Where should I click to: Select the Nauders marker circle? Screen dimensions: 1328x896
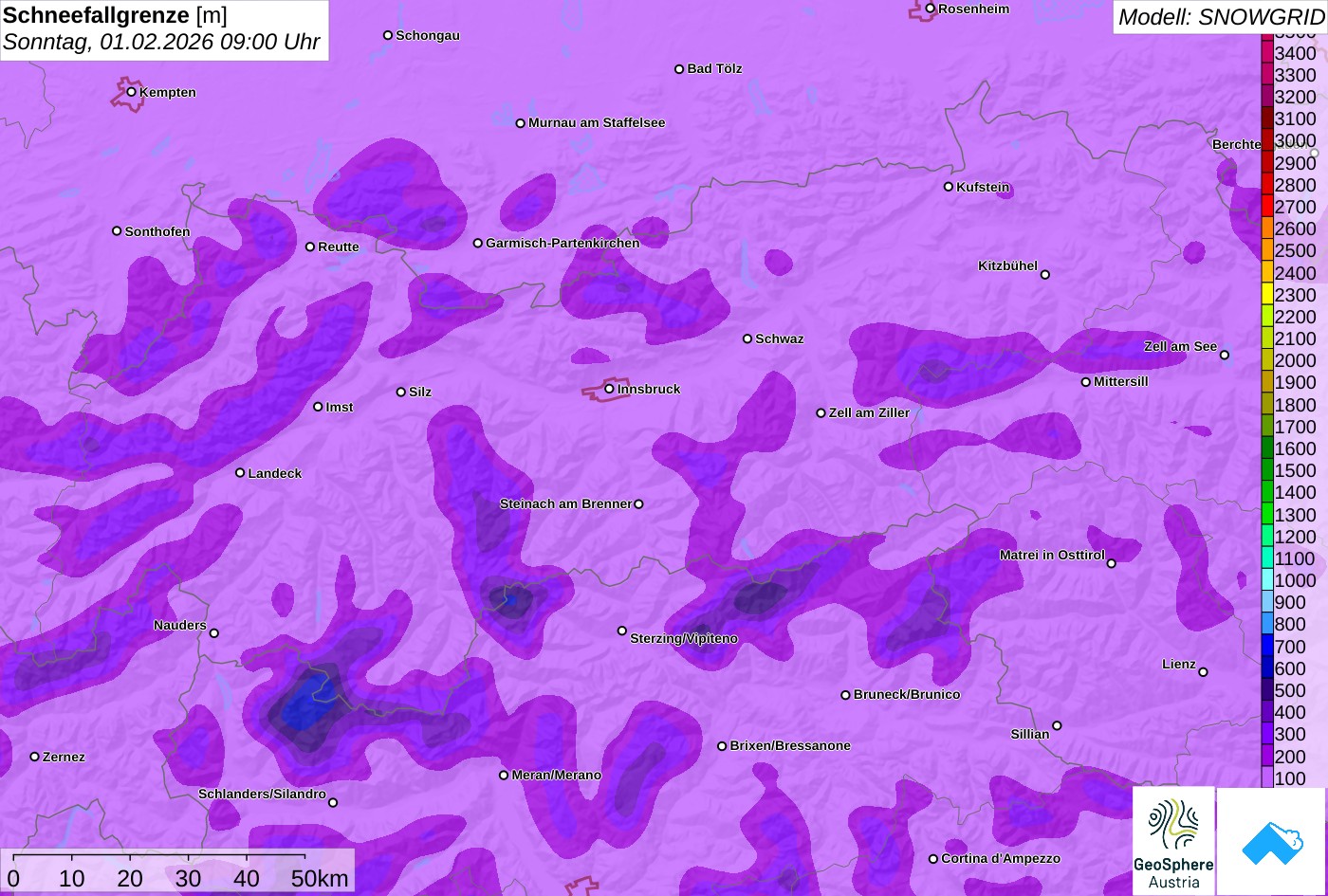(214, 633)
